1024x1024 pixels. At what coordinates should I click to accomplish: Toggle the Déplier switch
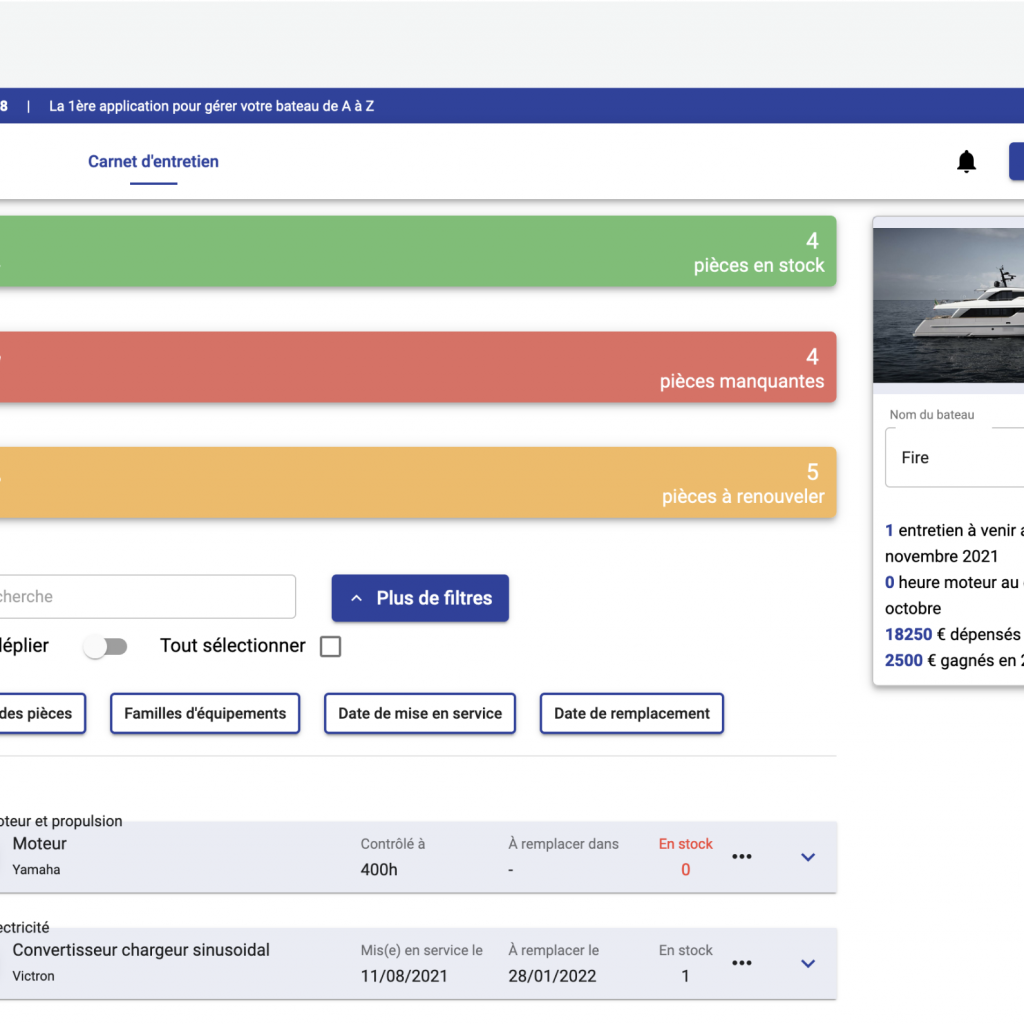pos(106,647)
